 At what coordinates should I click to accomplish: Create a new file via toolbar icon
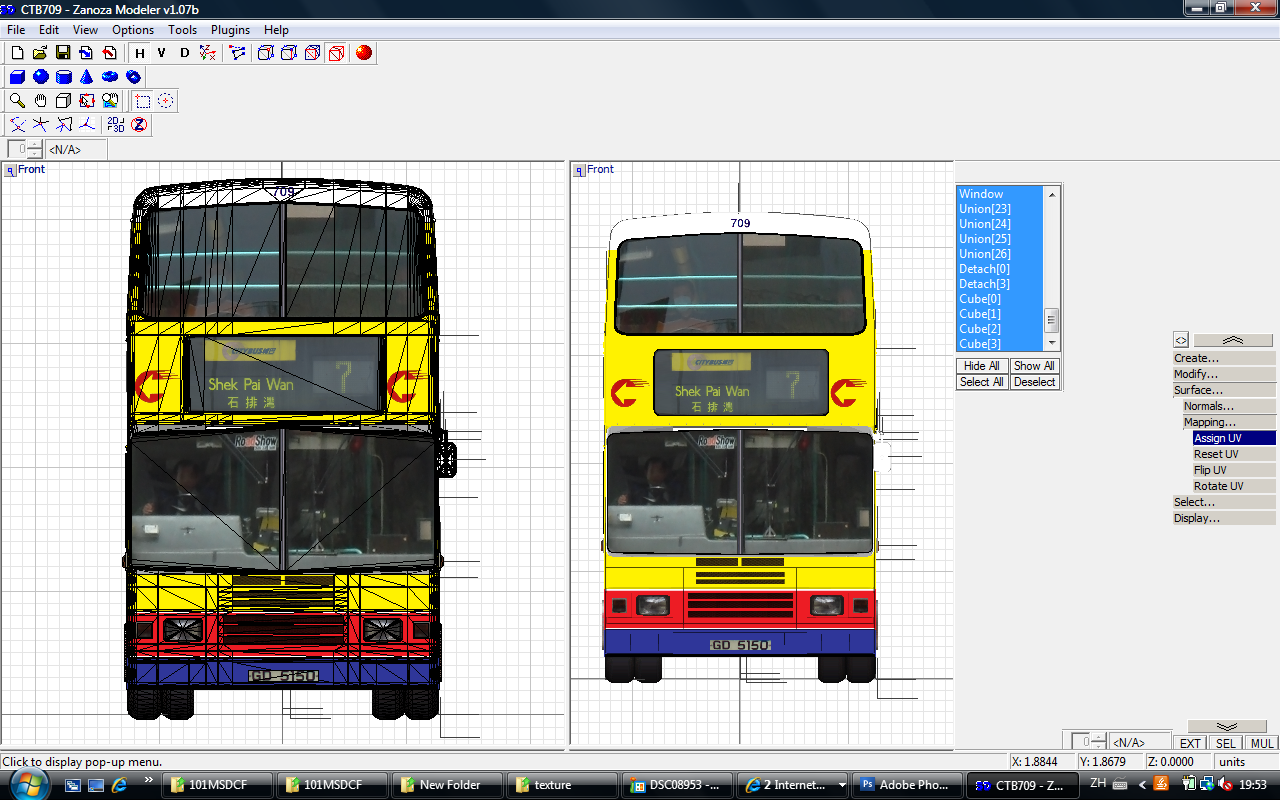point(17,53)
